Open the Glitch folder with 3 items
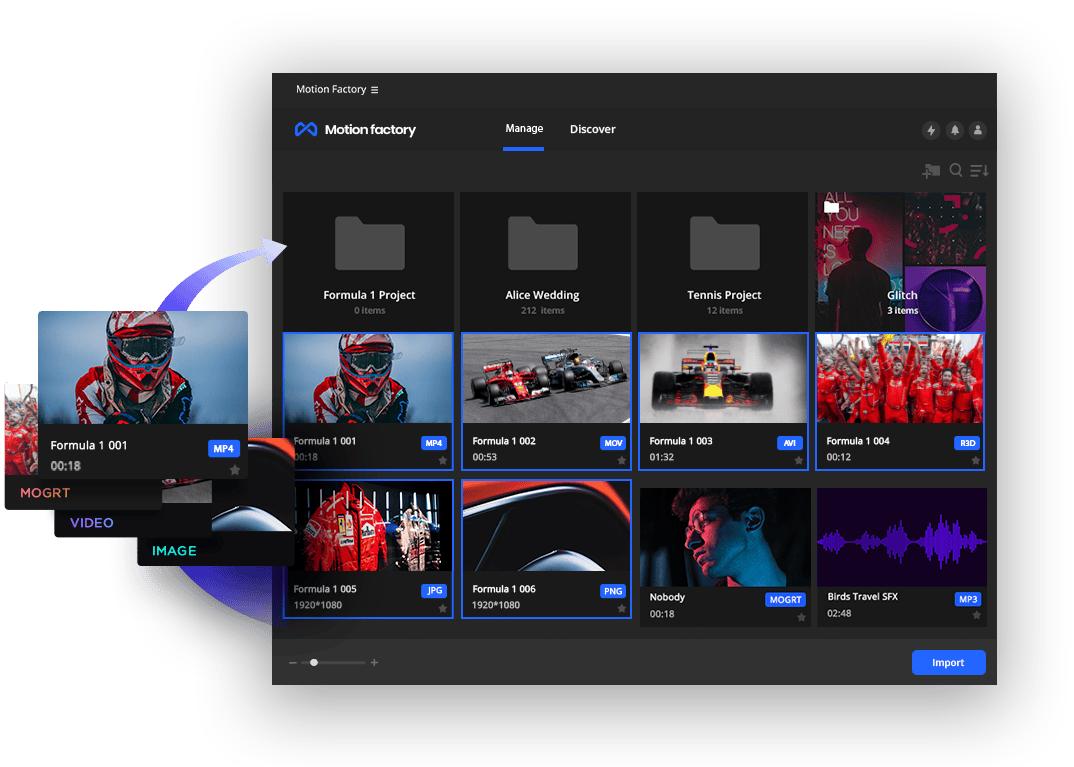 pyautogui.click(x=901, y=262)
